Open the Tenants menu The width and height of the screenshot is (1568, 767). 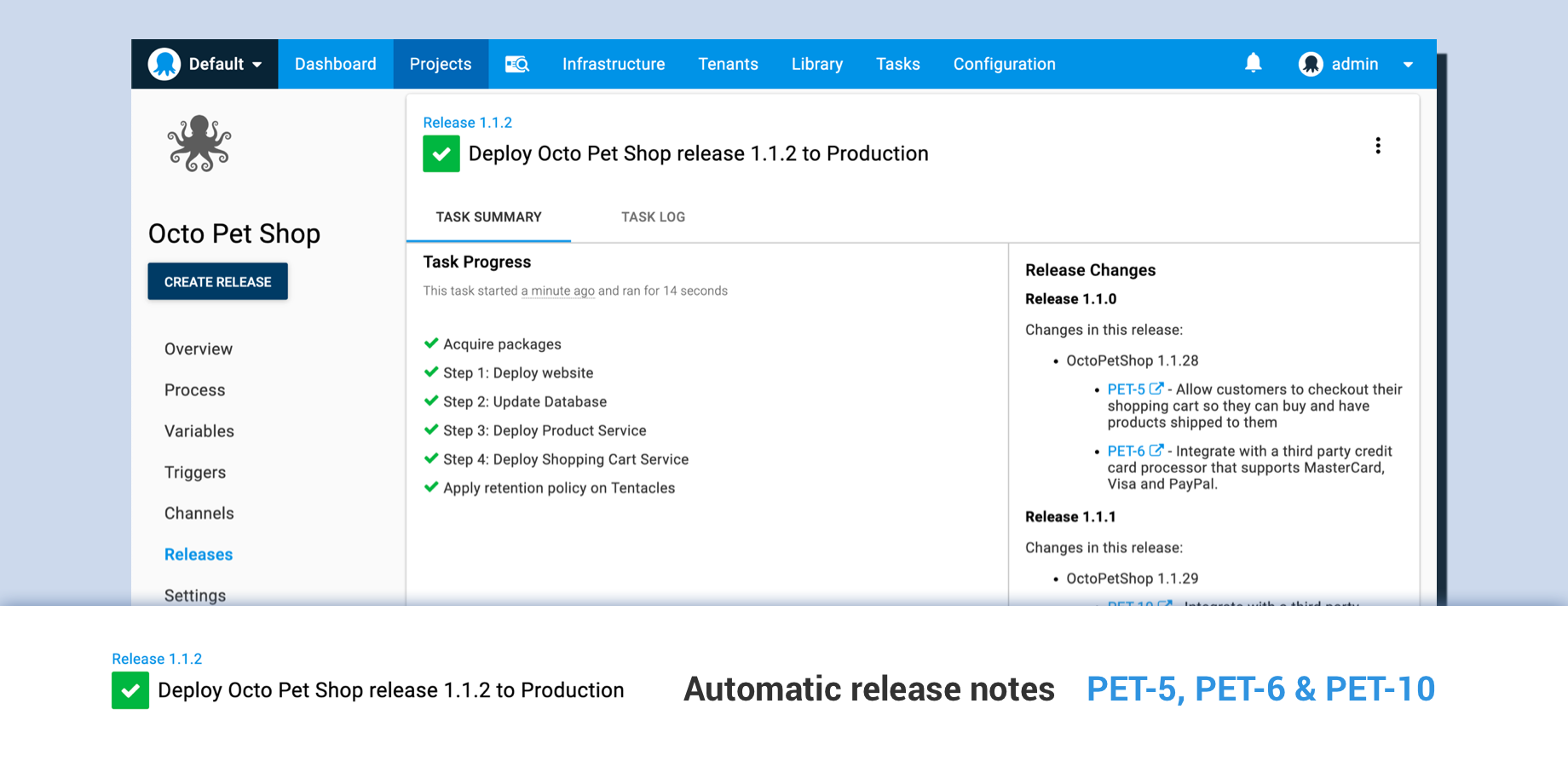point(729,64)
